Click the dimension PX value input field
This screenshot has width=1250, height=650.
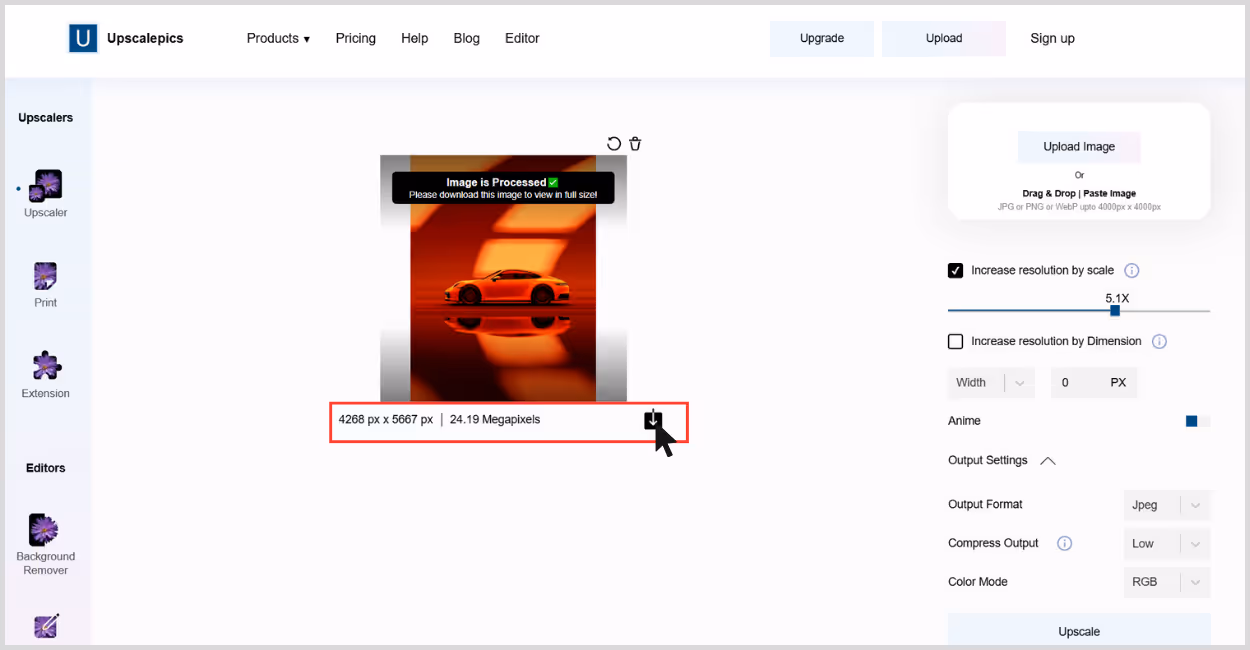tap(1094, 383)
